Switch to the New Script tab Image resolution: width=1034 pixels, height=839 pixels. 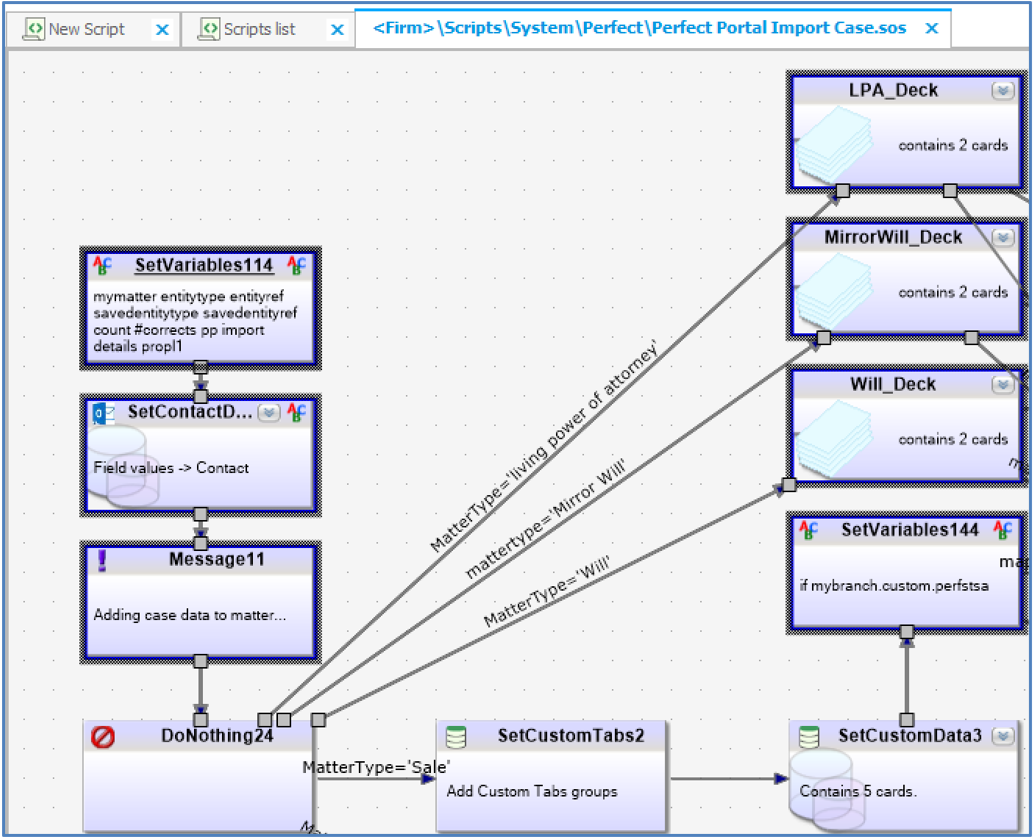(86, 29)
